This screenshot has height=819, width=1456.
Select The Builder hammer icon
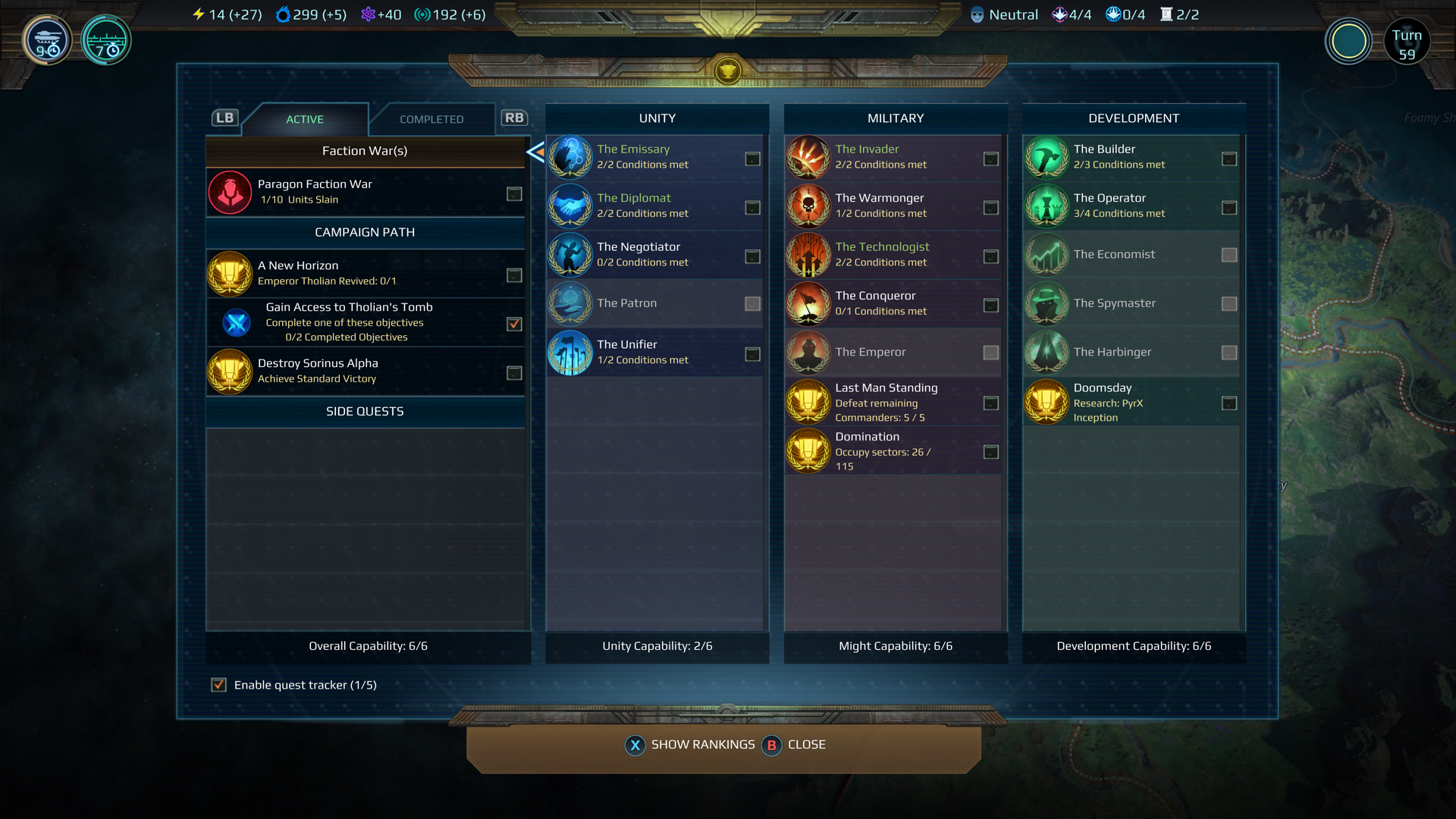tap(1046, 158)
